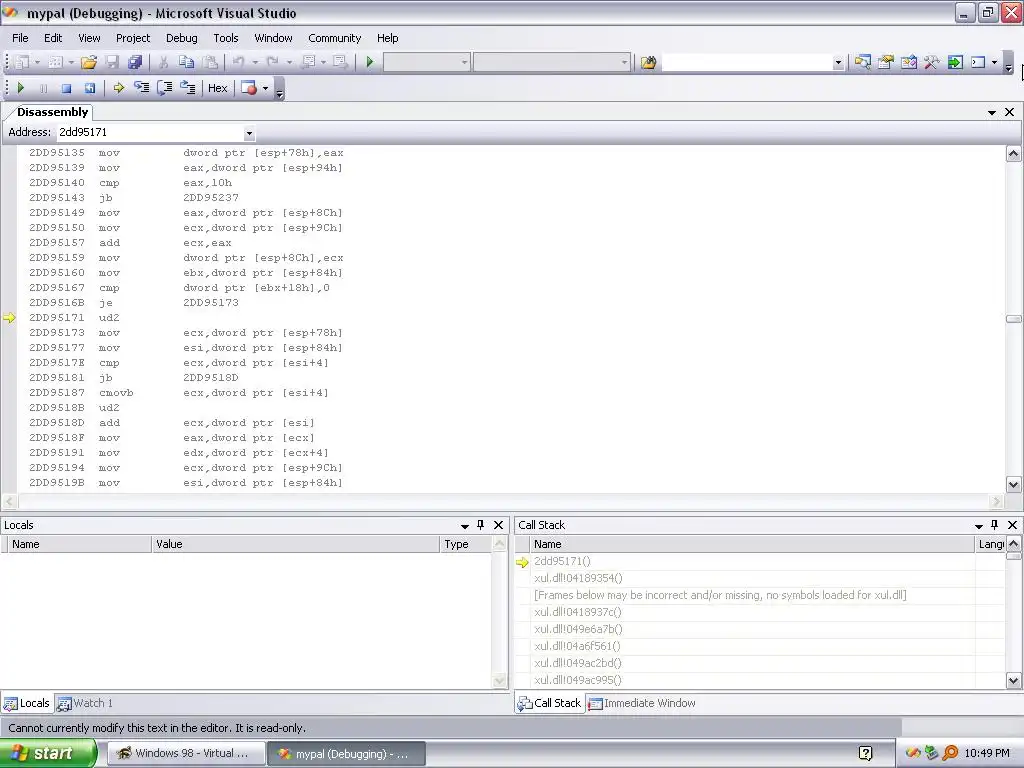This screenshot has width=1024, height=768.
Task: Open the Address combo box dropdown
Action: 249,133
